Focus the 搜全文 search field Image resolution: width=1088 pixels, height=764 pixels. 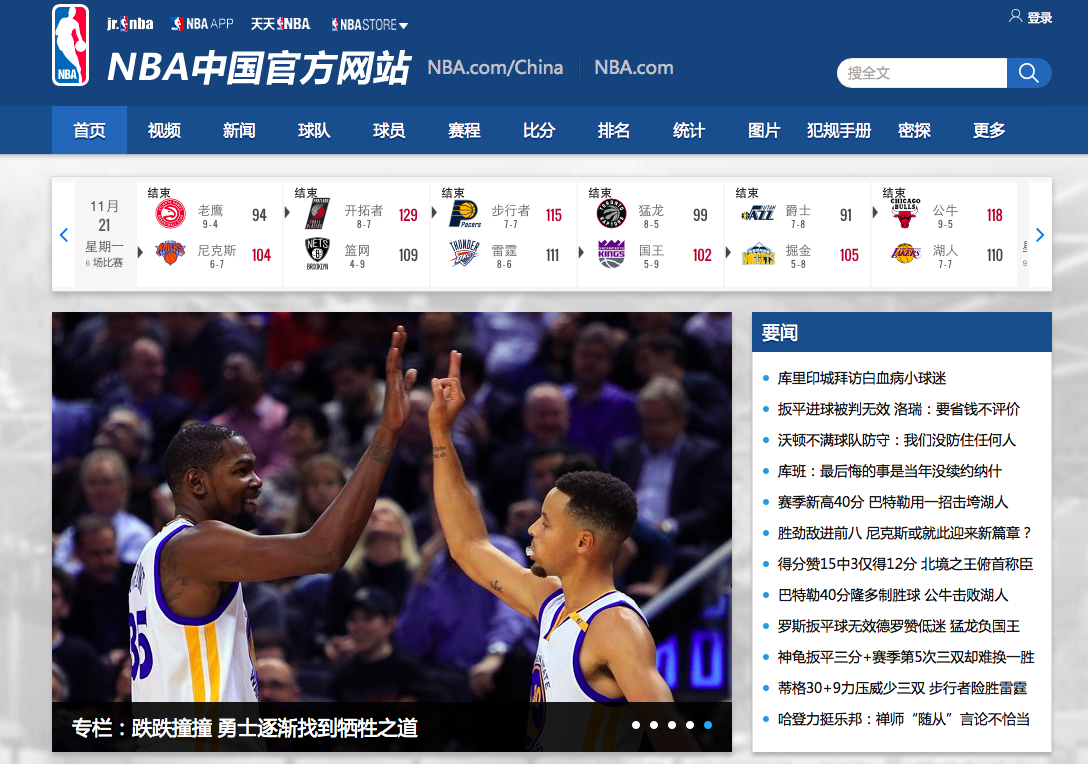922,73
